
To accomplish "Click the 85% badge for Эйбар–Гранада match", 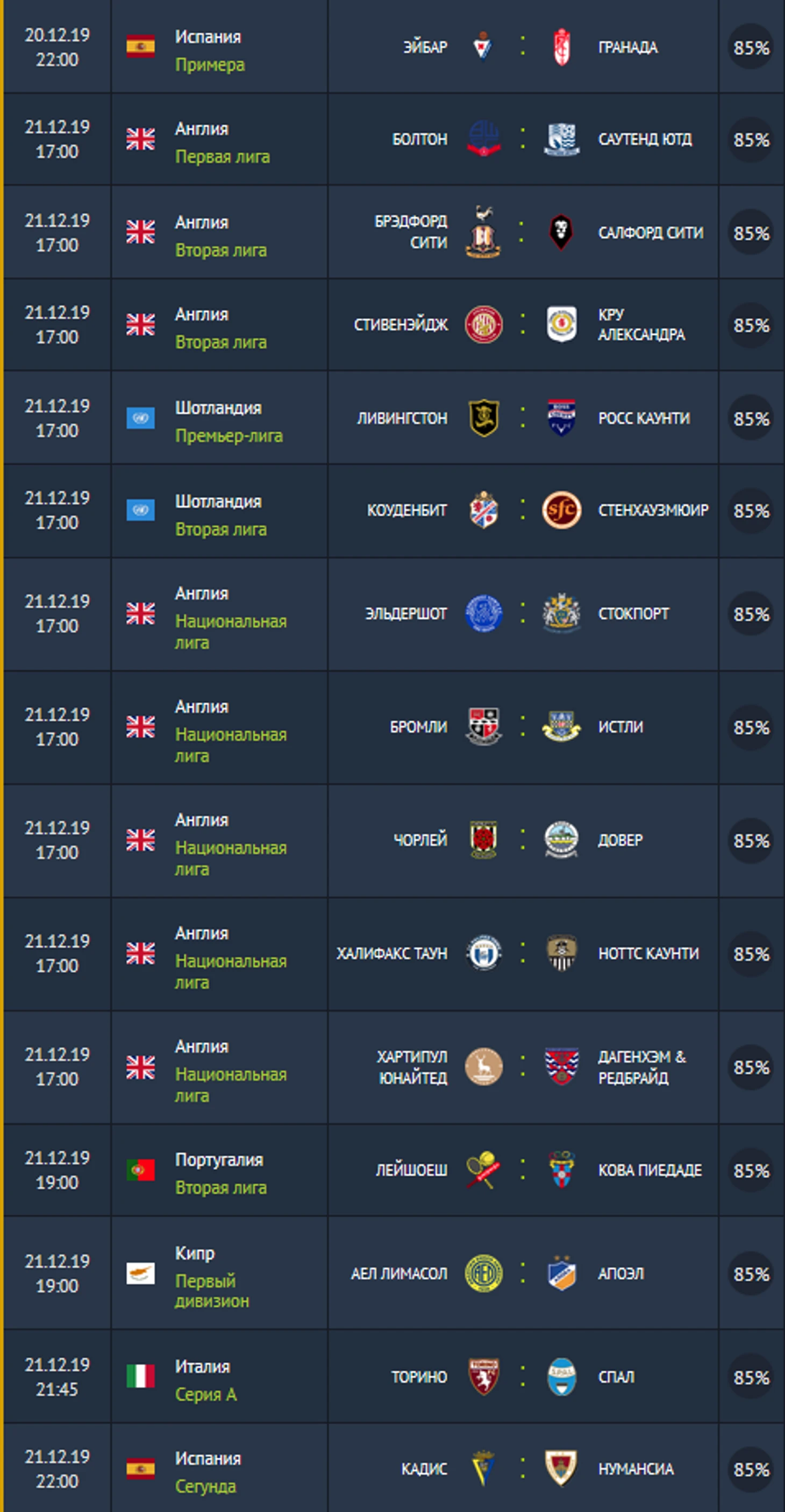I will tap(751, 47).
